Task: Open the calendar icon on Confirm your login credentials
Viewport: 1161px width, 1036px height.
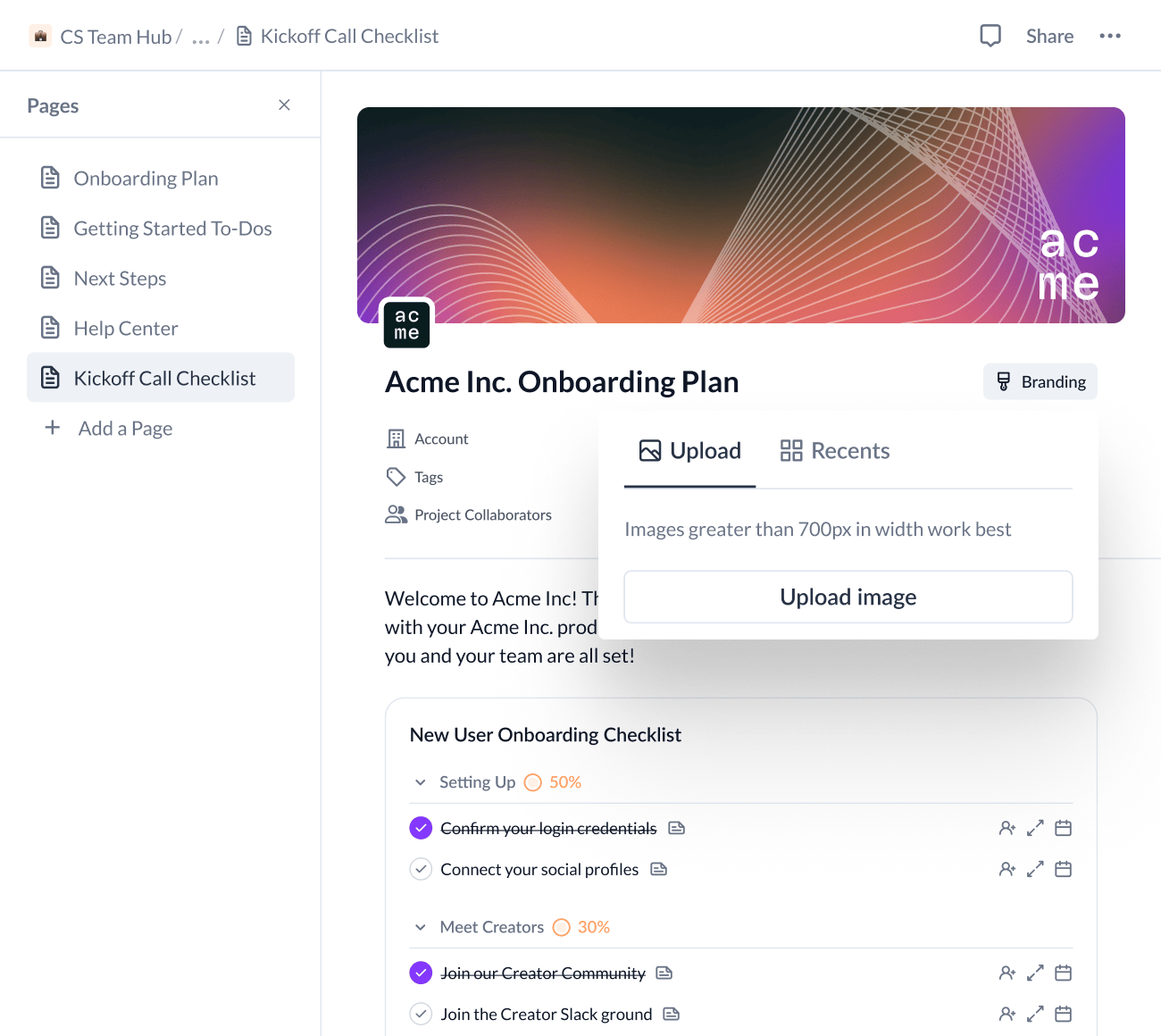Action: point(1063,828)
